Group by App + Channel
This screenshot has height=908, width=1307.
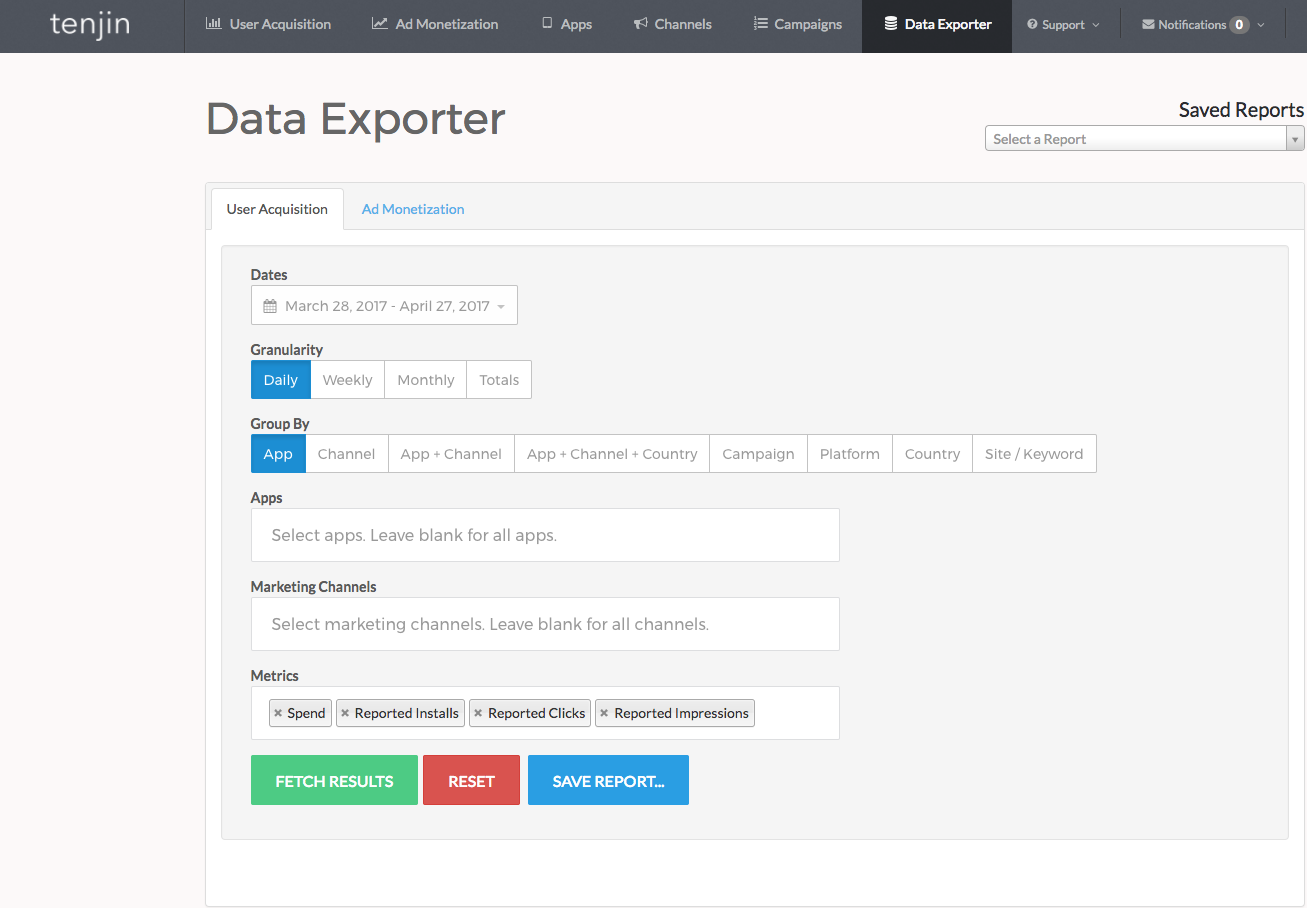click(451, 454)
